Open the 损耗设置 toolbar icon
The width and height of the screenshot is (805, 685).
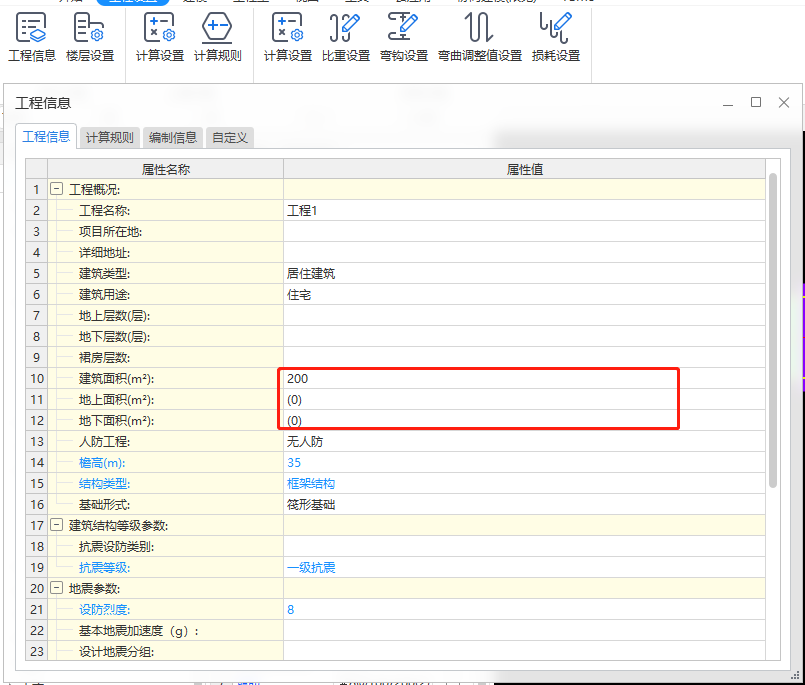pyautogui.click(x=556, y=38)
